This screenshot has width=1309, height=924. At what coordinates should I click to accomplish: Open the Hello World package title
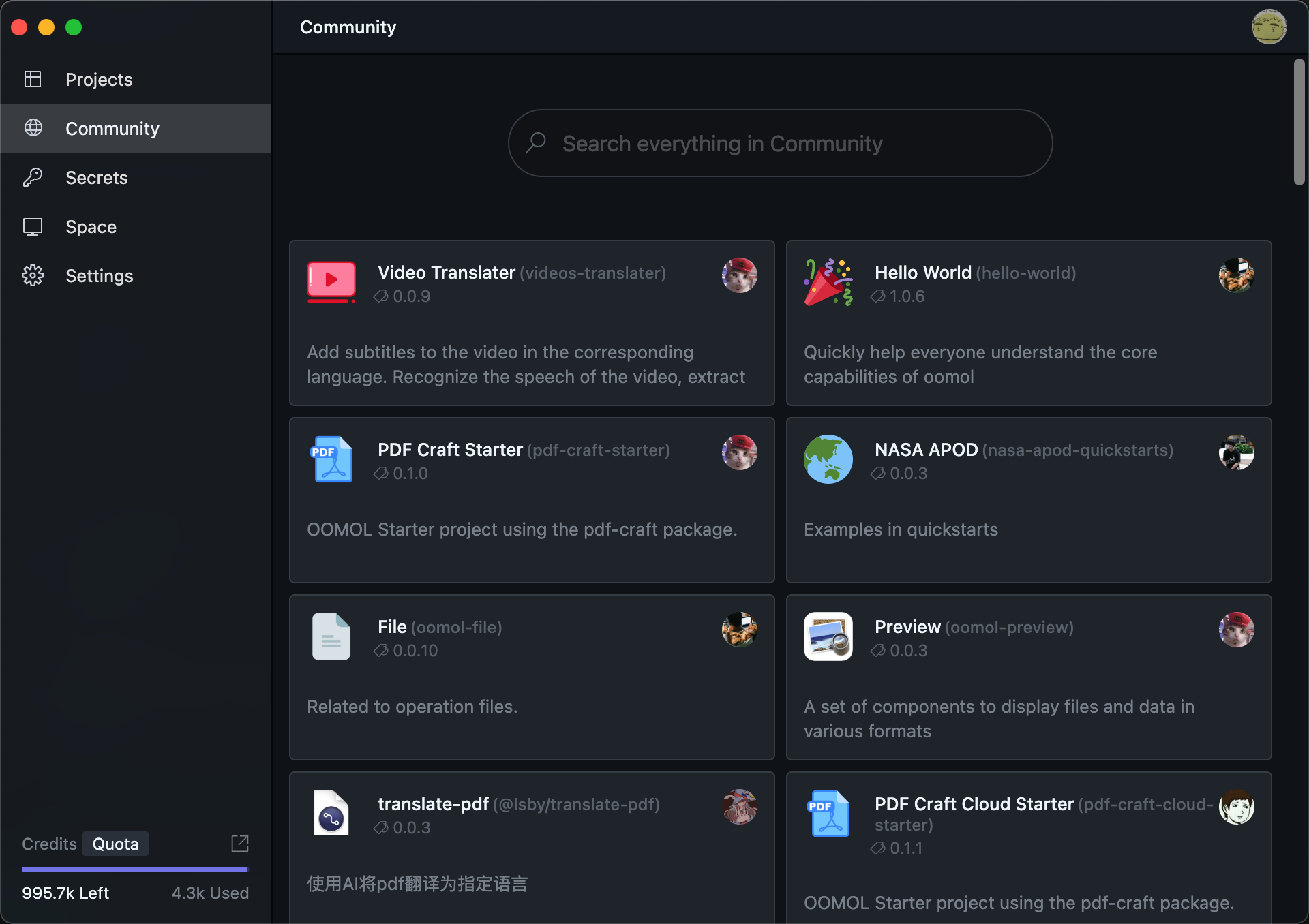pyautogui.click(x=922, y=273)
